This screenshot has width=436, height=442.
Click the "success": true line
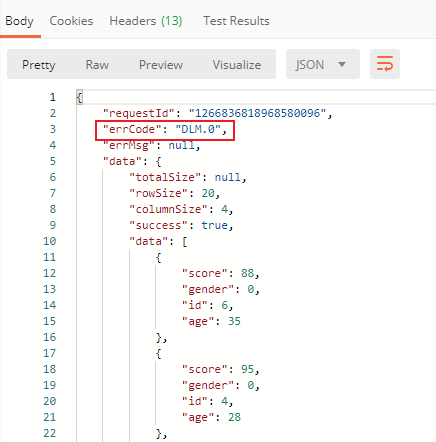click(x=181, y=225)
